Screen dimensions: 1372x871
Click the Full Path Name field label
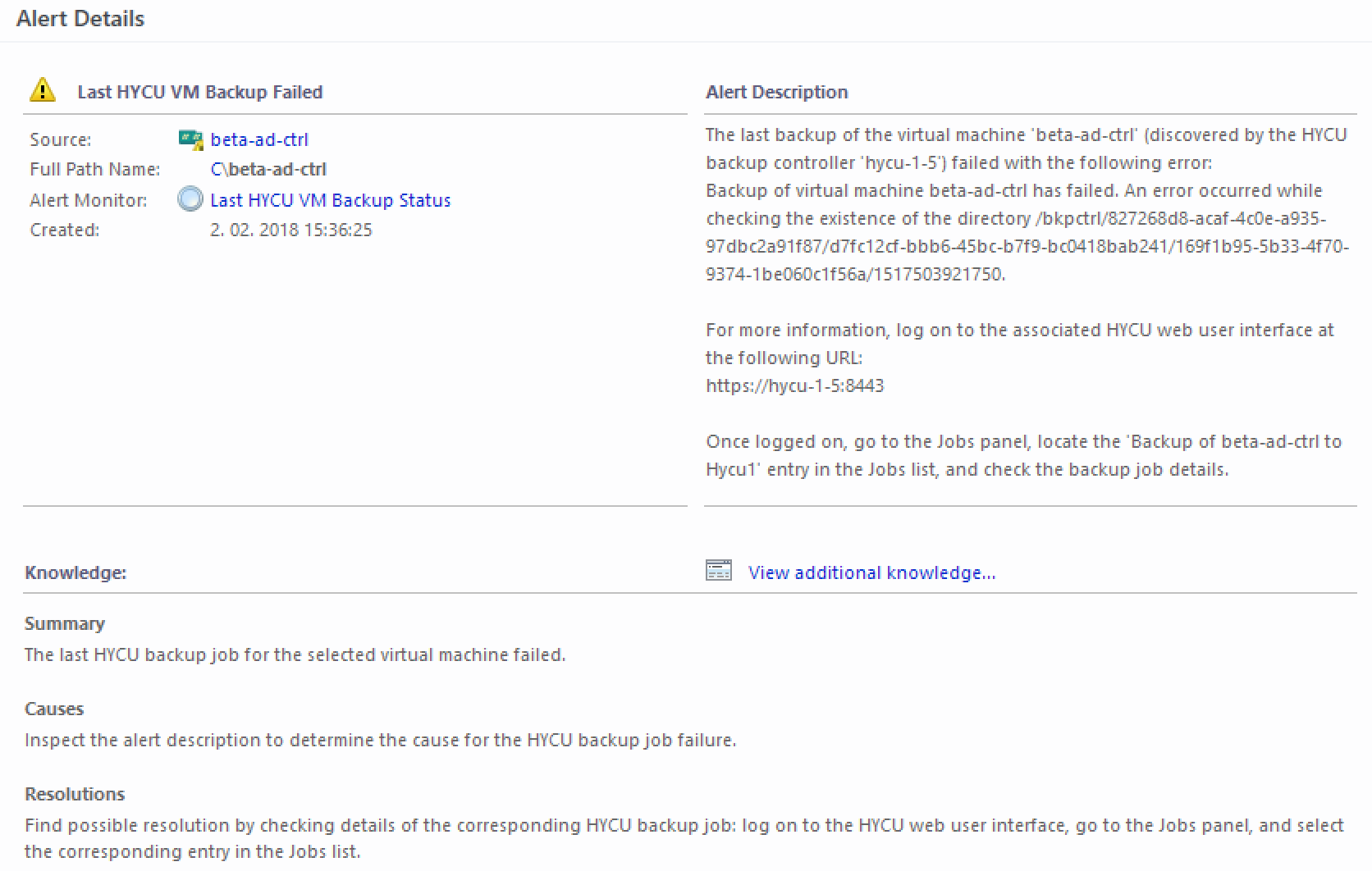tap(95, 169)
